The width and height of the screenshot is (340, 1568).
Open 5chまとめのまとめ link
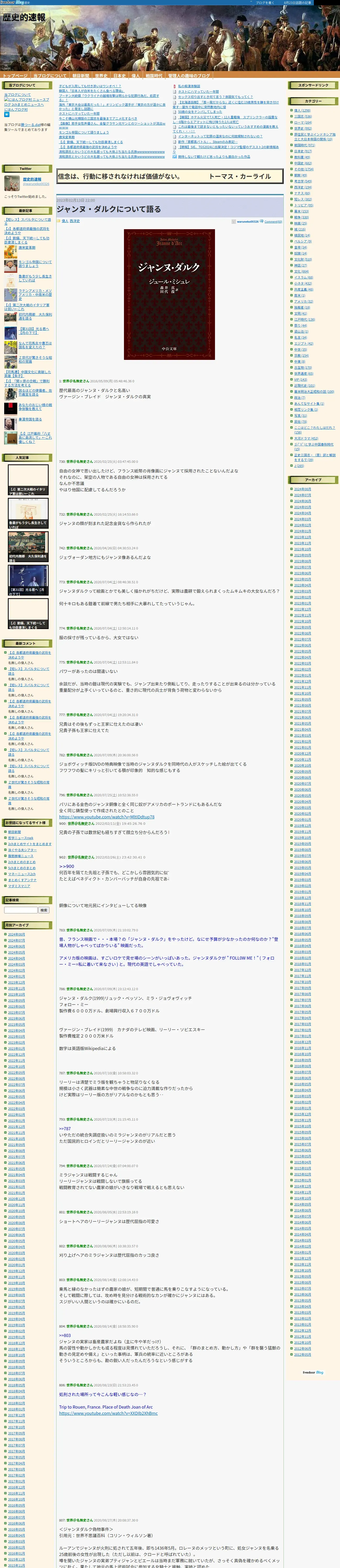pyautogui.click(x=21, y=868)
